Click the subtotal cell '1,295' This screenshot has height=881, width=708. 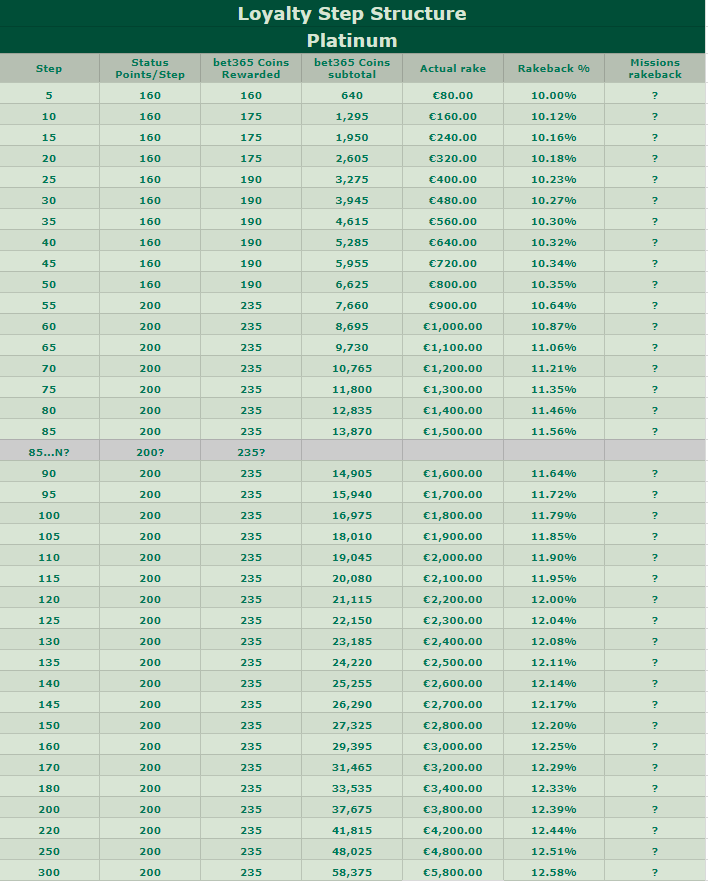[352, 116]
